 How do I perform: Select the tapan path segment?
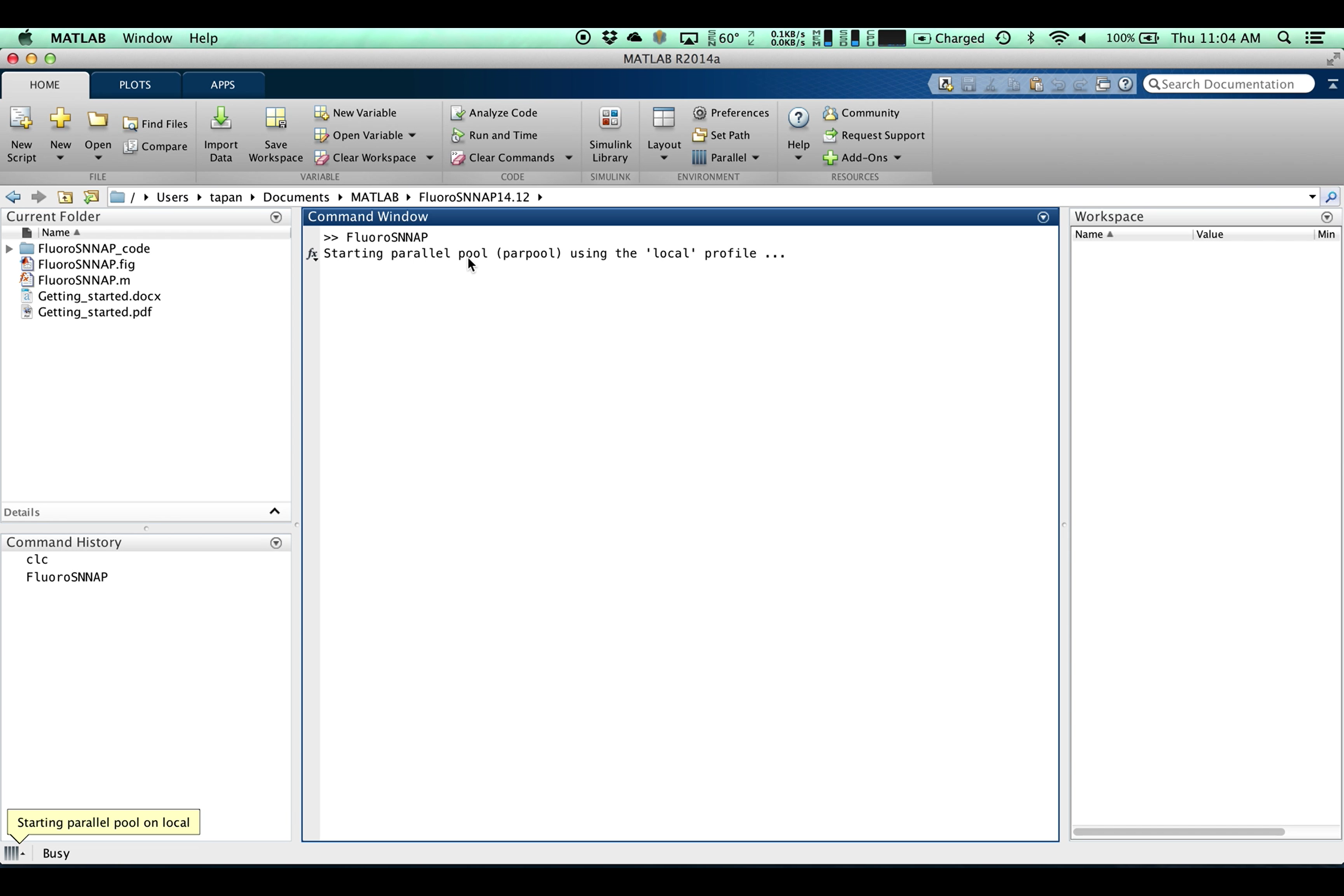(x=225, y=197)
